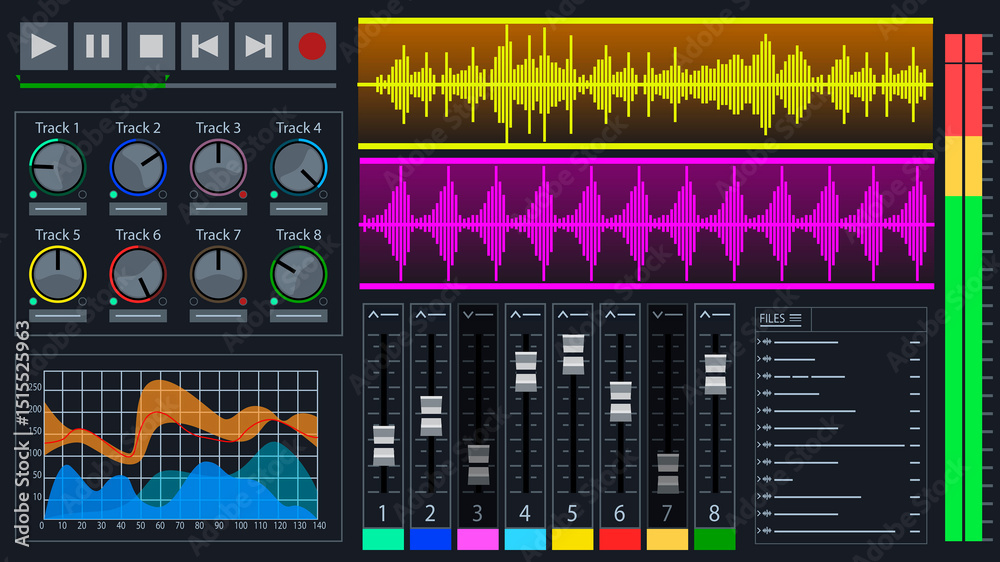This screenshot has height=562, width=1000.
Task: Click the Play transport button
Action: pyautogui.click(x=43, y=46)
